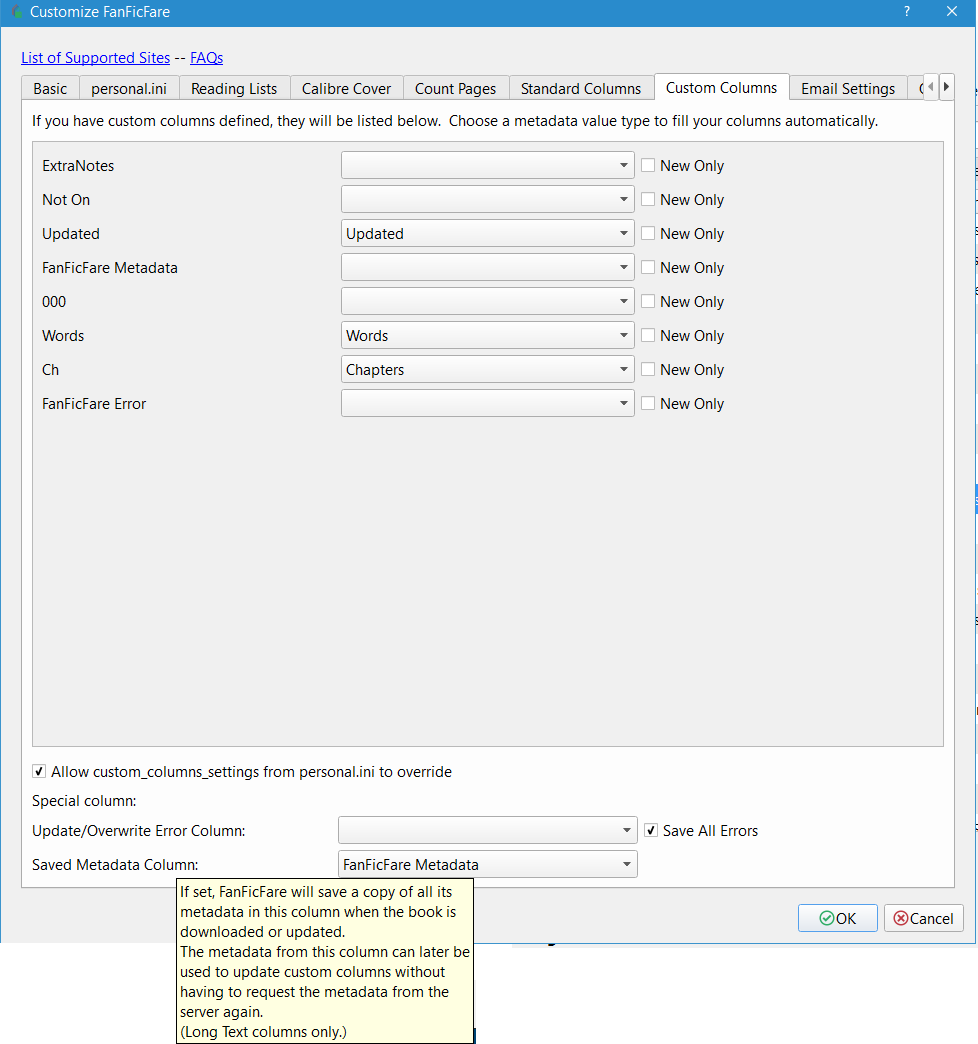Click the Update/Overwrite Error Column label

pyautogui.click(x=138, y=830)
